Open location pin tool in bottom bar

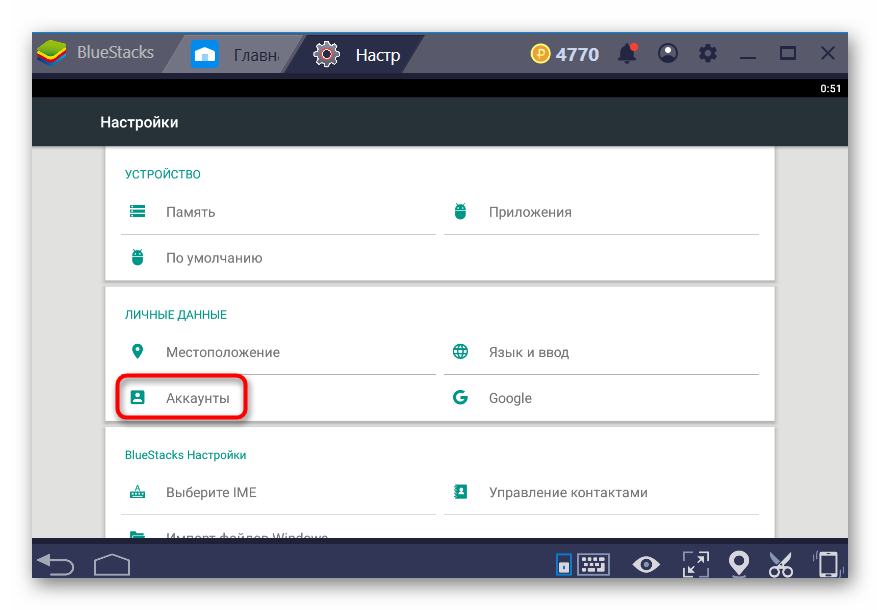[x=739, y=565]
